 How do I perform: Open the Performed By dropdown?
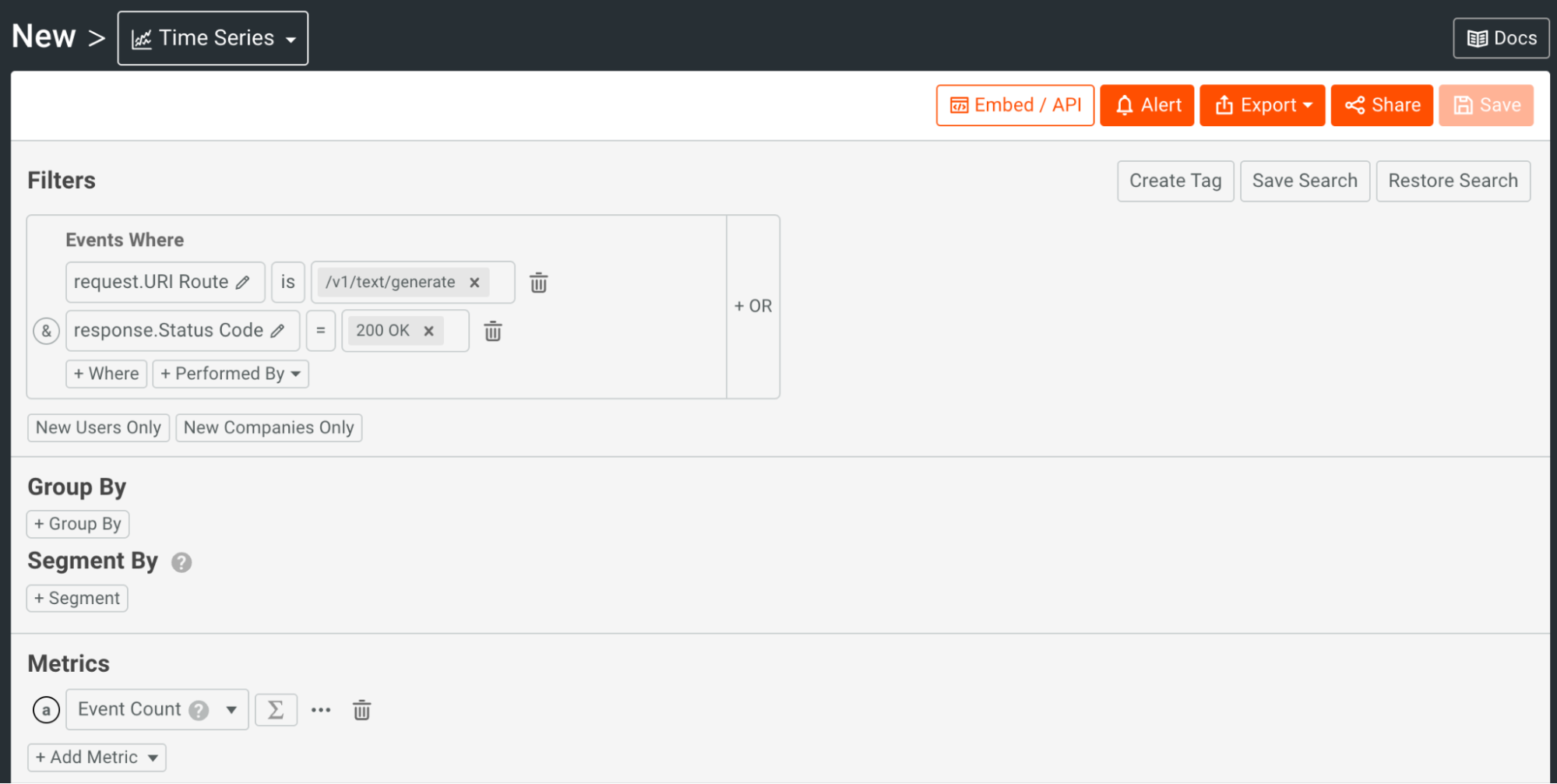231,374
